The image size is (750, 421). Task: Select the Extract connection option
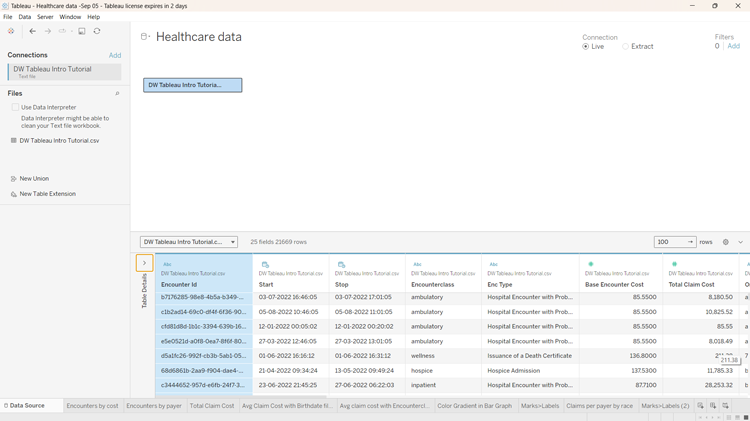(x=626, y=46)
